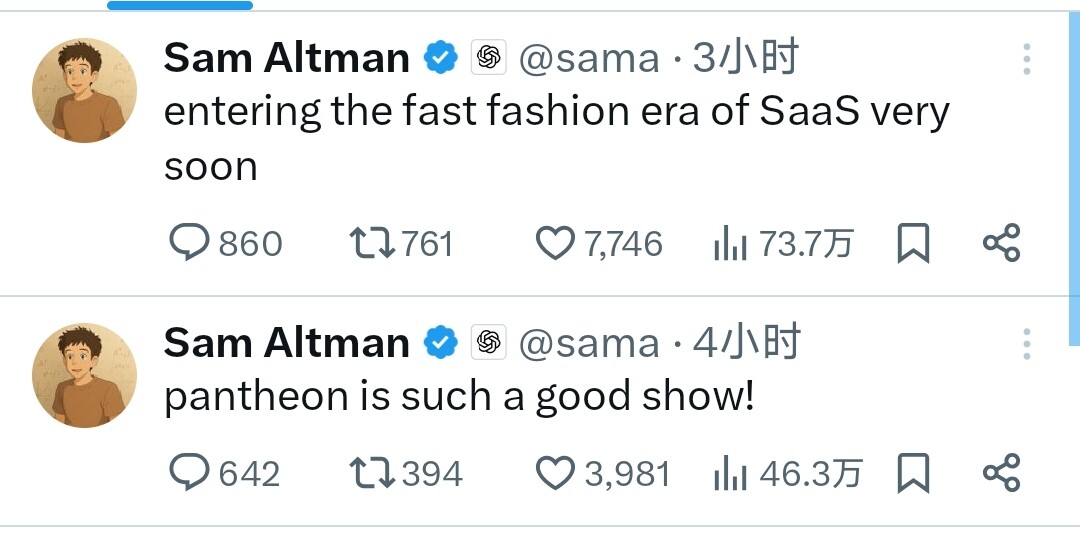Image resolution: width=1080 pixels, height=534 pixels.
Task: Open more options on the 4小时 tweet
Action: pos(1026,343)
